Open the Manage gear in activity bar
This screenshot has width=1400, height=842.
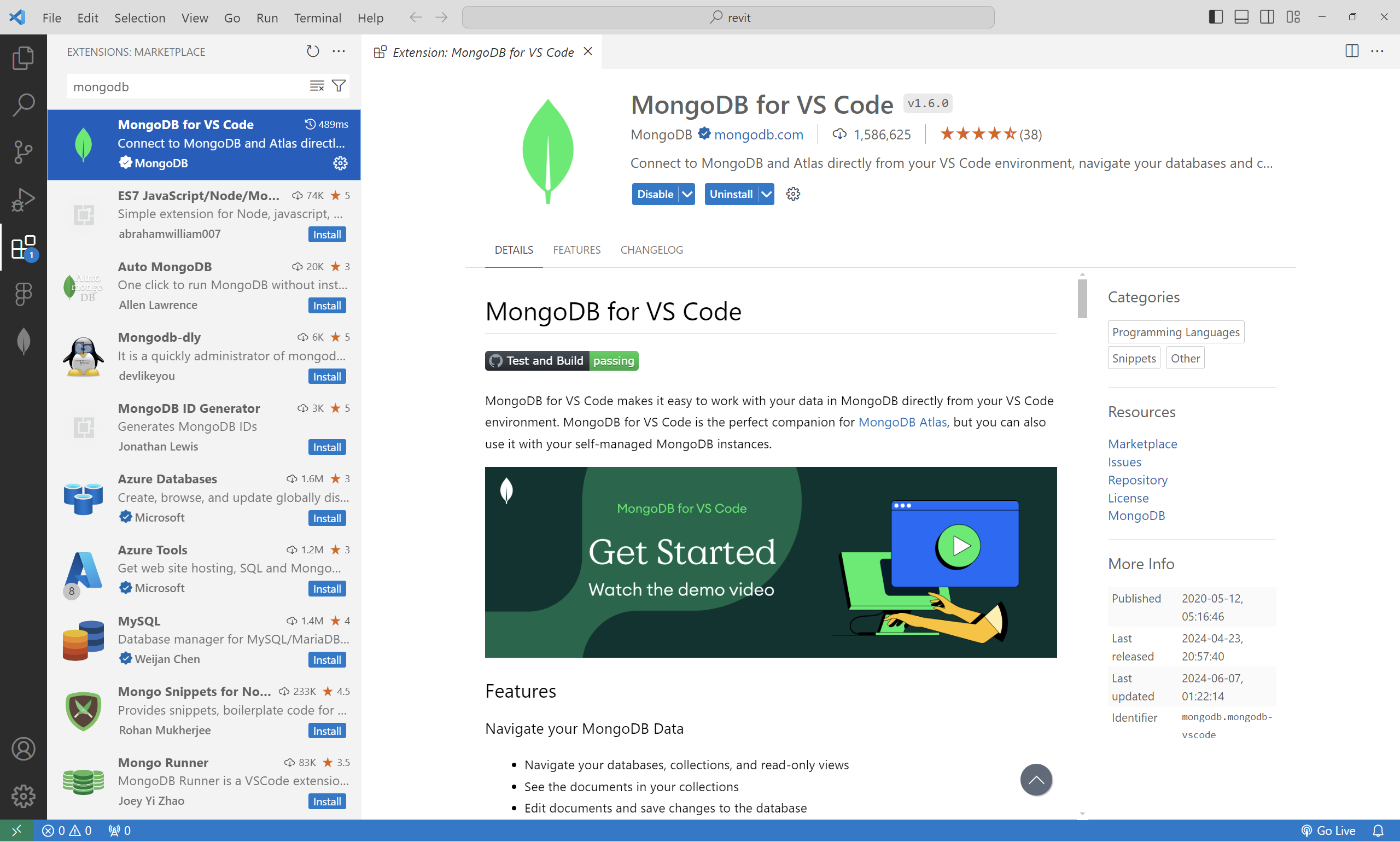point(24,797)
